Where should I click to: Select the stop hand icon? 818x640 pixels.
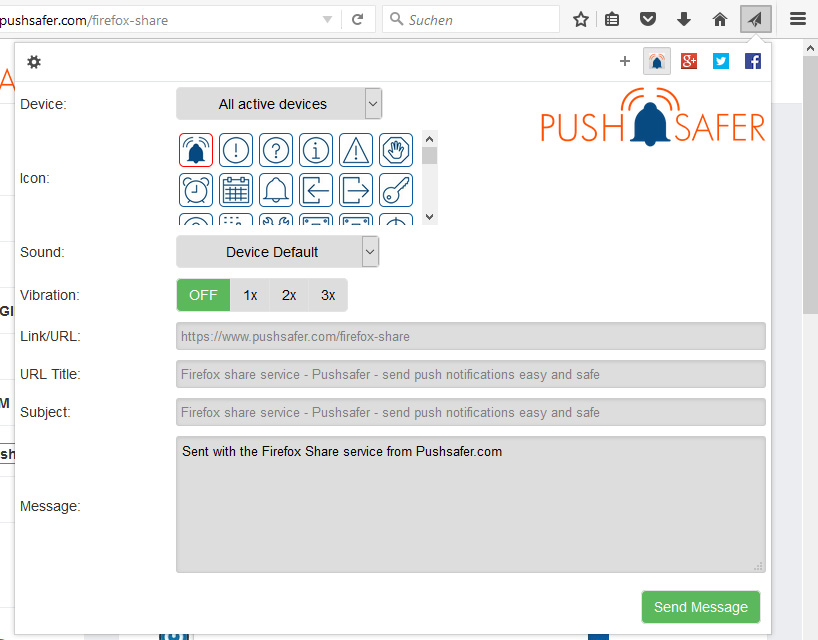tap(396, 150)
